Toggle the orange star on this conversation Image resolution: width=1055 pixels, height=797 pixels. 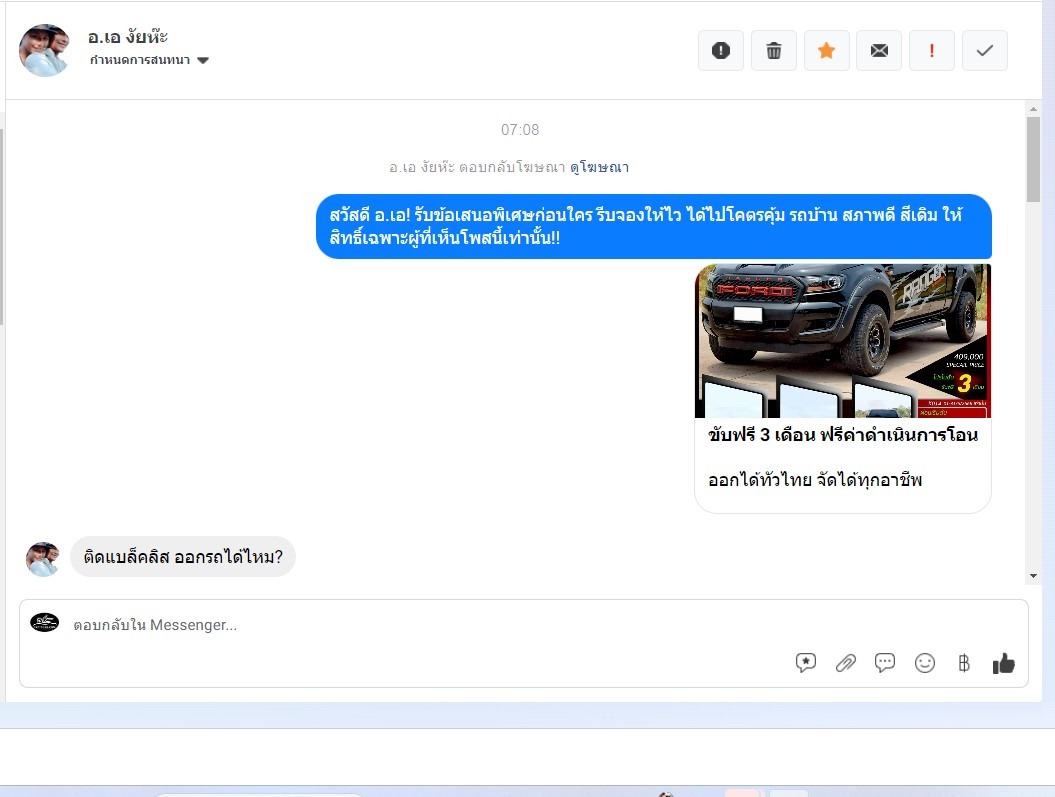tap(826, 51)
